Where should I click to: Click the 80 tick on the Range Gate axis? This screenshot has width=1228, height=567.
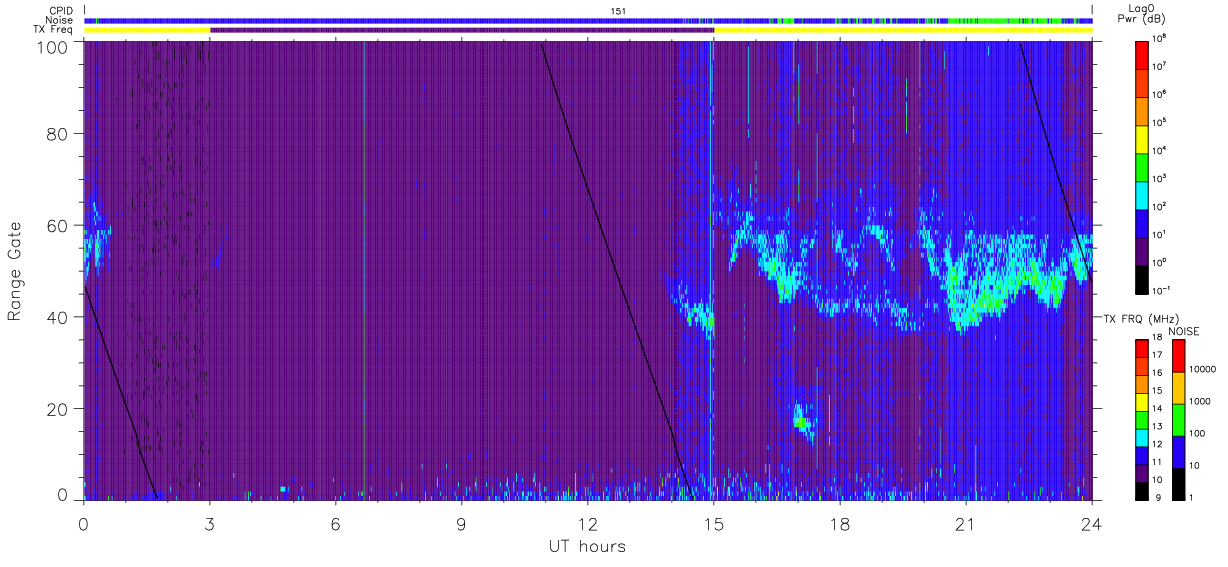[59, 134]
